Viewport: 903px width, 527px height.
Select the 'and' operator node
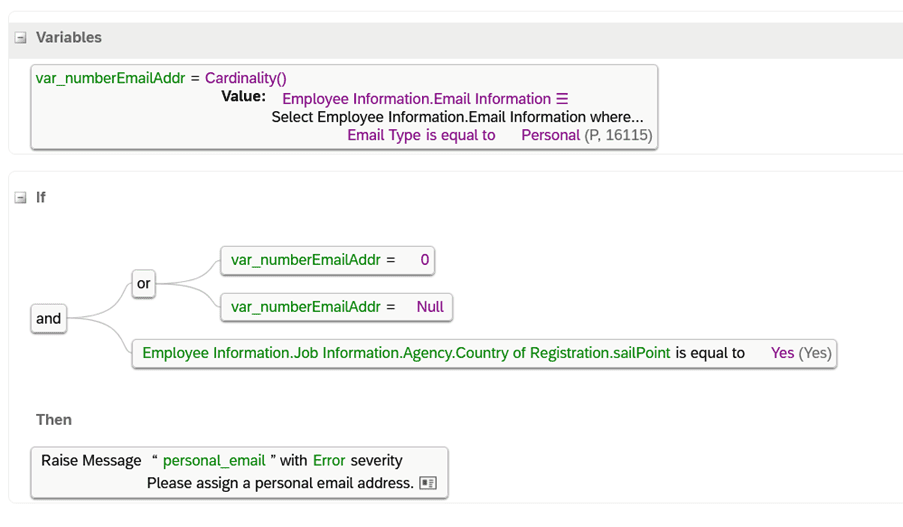[x=49, y=319]
